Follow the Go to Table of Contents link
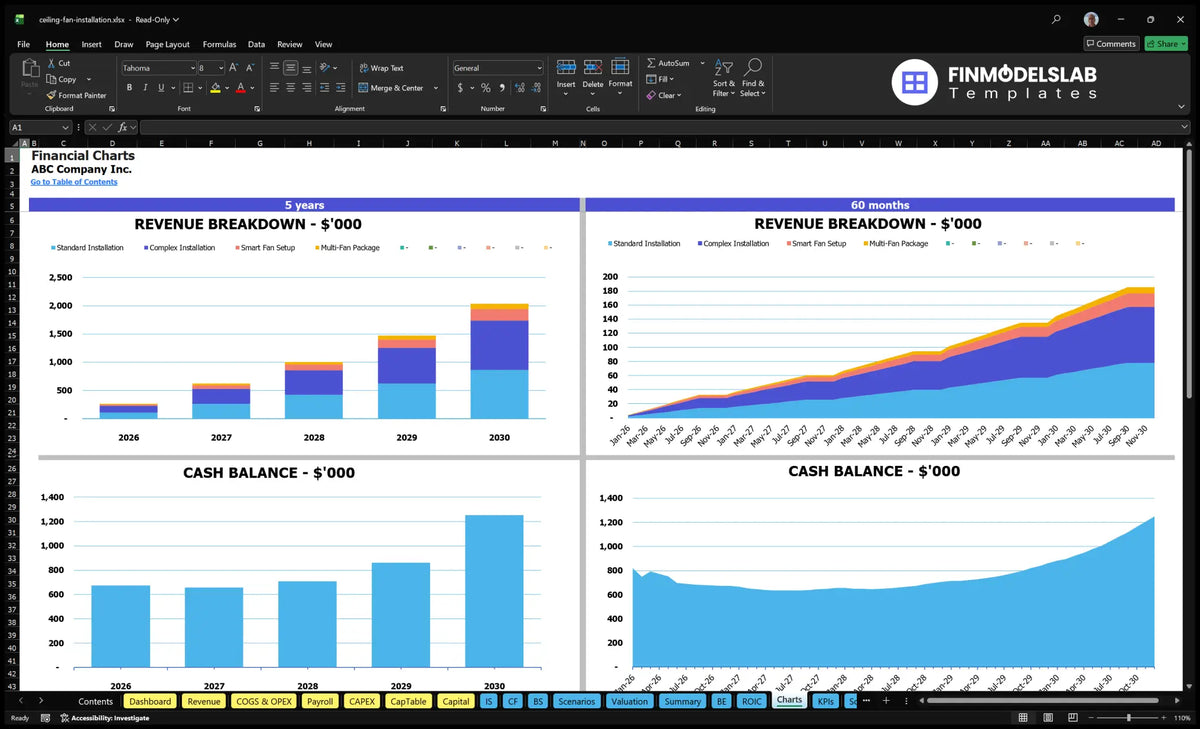Image resolution: width=1200 pixels, height=729 pixels. pyautogui.click(x=74, y=182)
